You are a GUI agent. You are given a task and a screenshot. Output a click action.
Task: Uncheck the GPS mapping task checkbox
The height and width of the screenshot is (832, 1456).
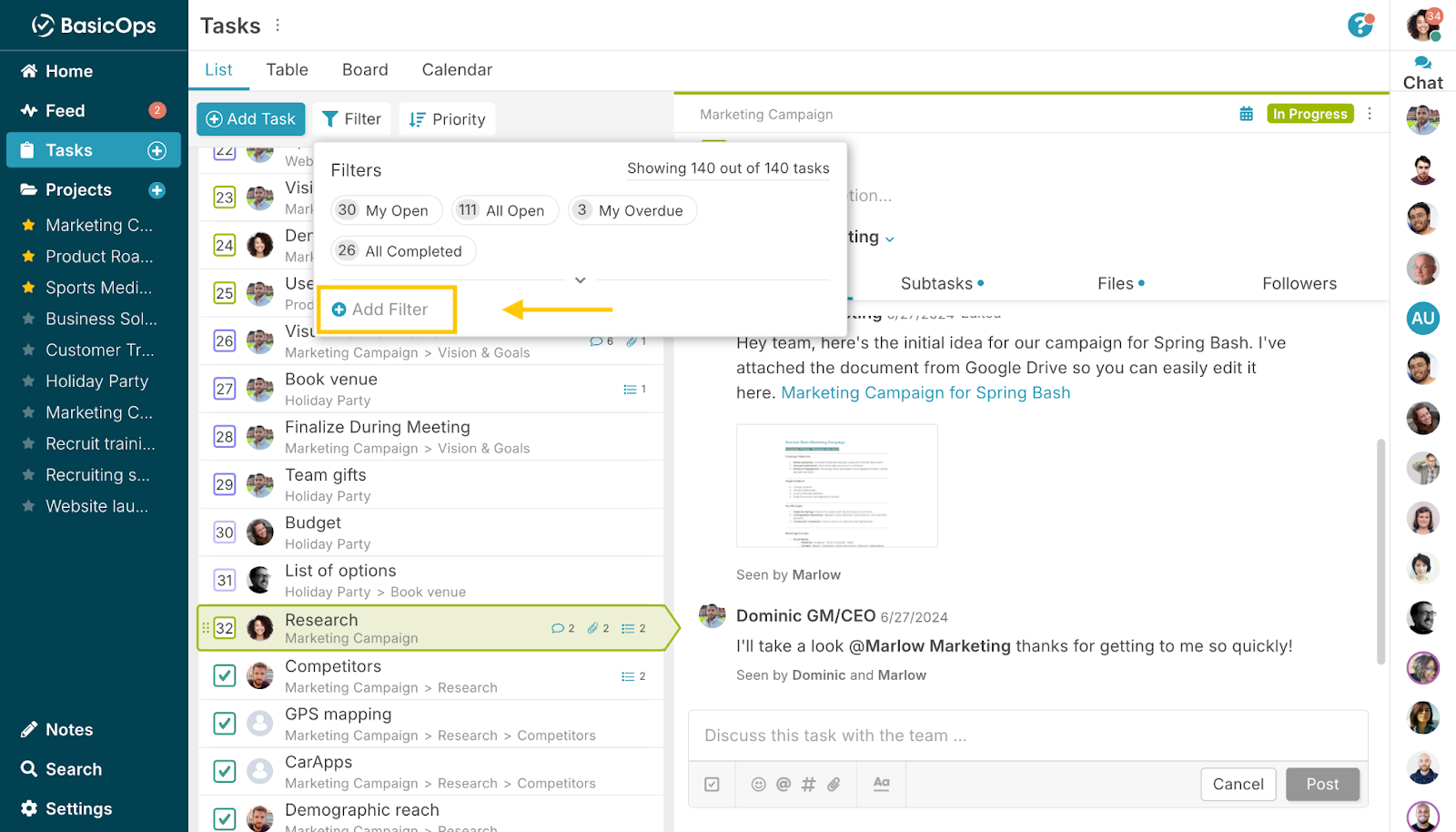point(224,723)
